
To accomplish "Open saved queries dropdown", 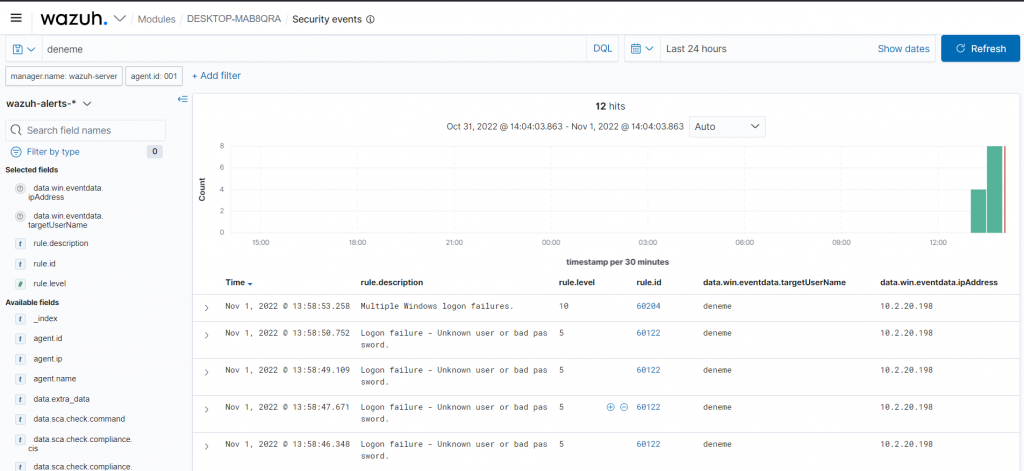I will click(x=24, y=49).
